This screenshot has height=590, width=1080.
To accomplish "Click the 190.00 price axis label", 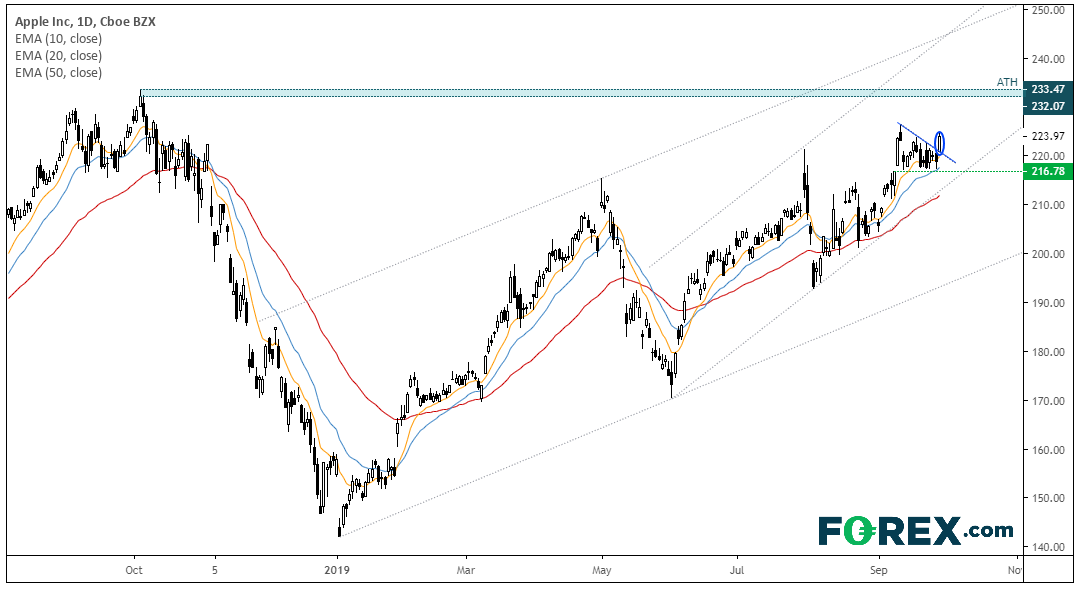I will pyautogui.click(x=1048, y=303).
